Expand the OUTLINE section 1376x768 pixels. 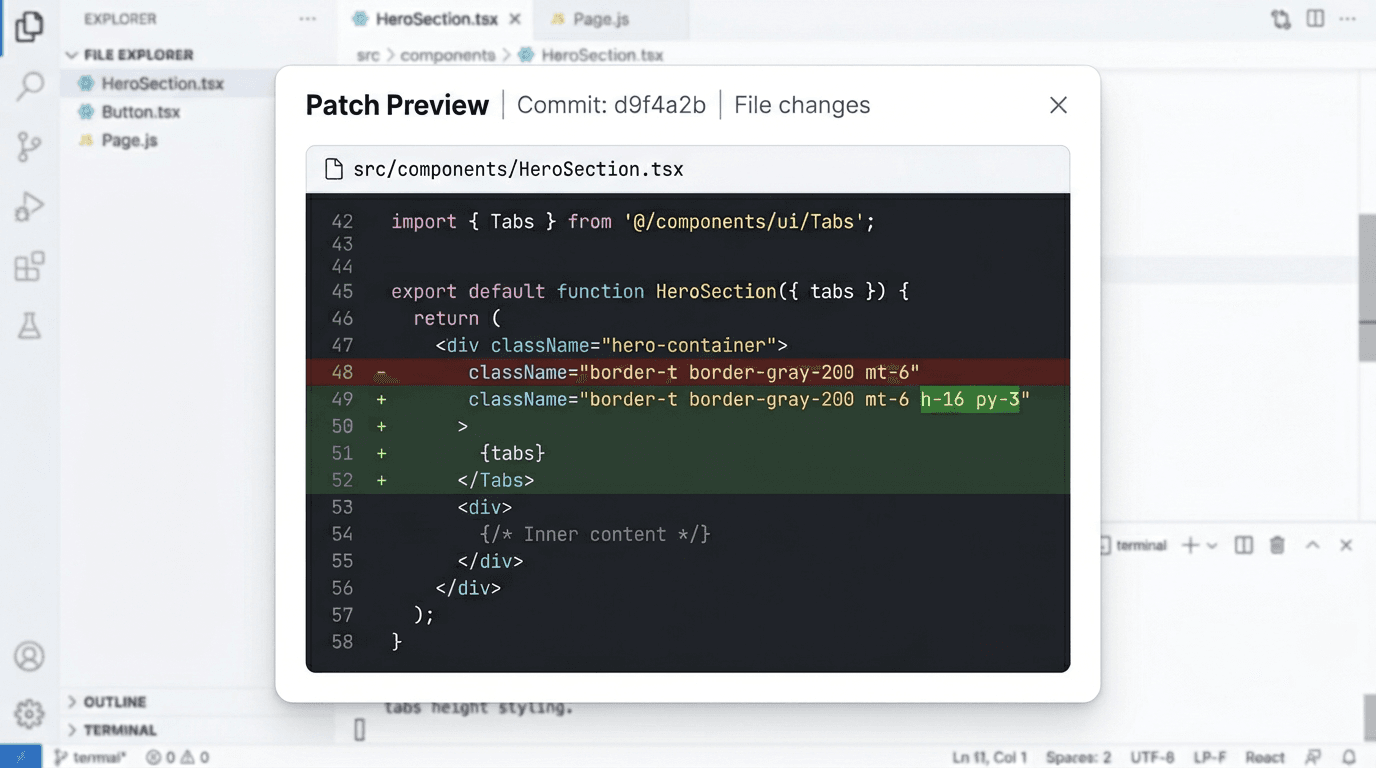pos(107,702)
